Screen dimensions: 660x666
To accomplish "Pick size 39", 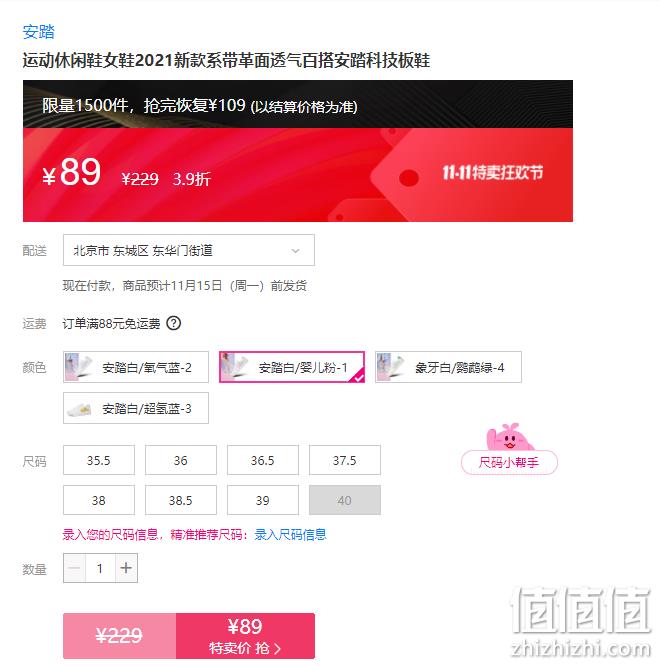I will point(263,500).
